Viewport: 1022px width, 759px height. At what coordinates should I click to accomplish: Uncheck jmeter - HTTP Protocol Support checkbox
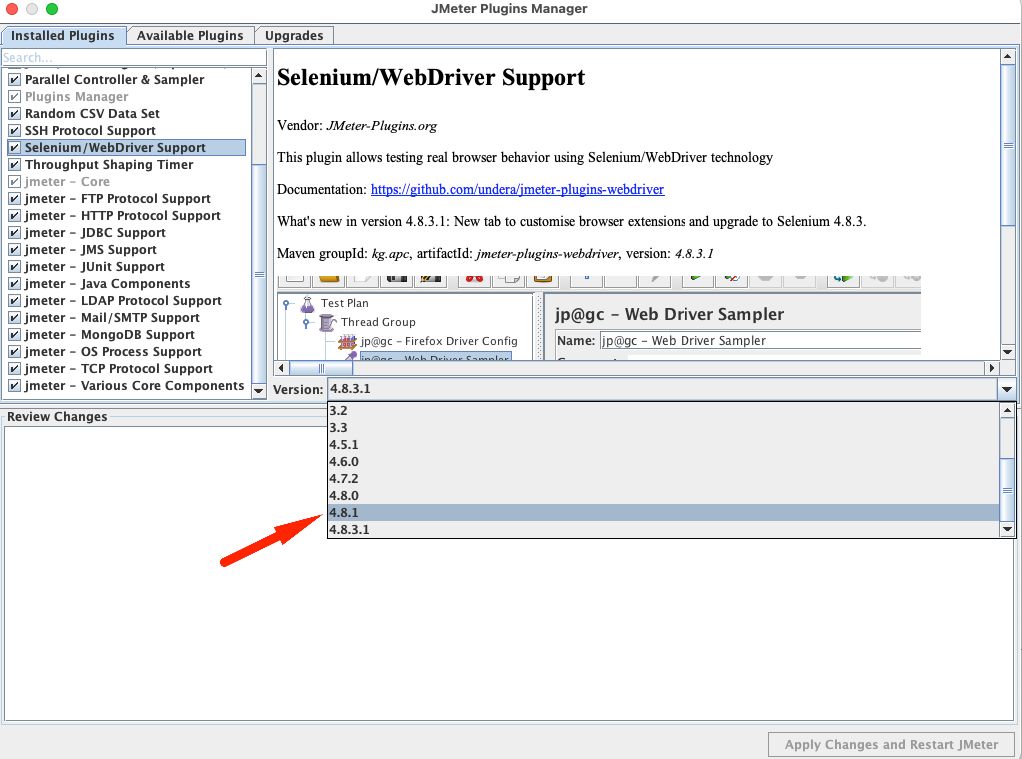coord(14,215)
